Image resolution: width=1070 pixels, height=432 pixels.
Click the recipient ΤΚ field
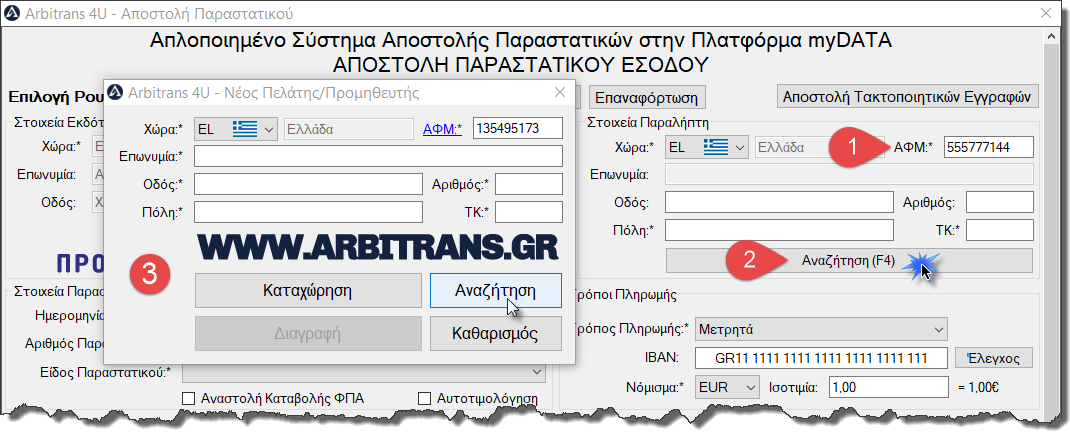(1000, 230)
